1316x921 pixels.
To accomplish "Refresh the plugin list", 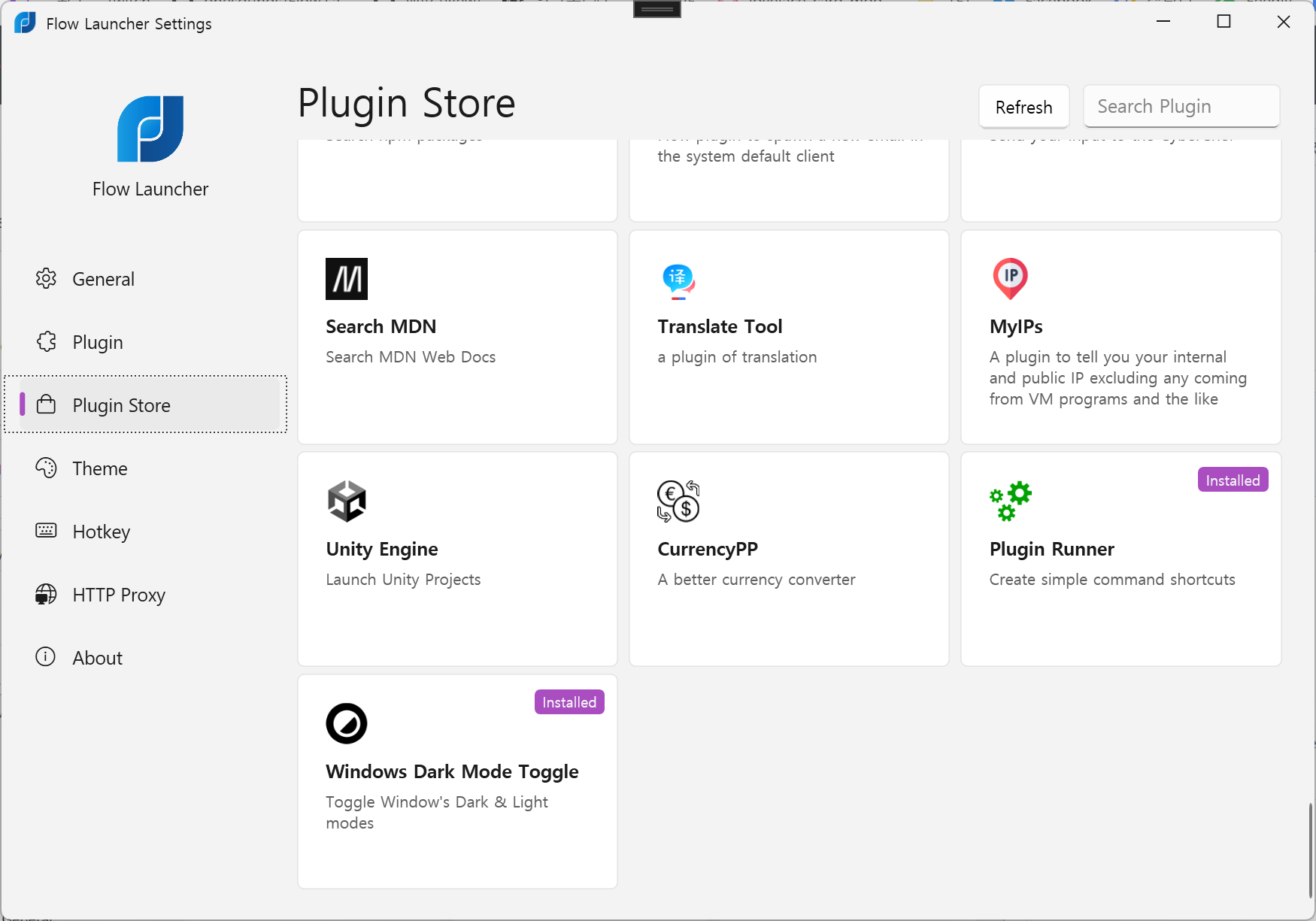I will click(1023, 107).
